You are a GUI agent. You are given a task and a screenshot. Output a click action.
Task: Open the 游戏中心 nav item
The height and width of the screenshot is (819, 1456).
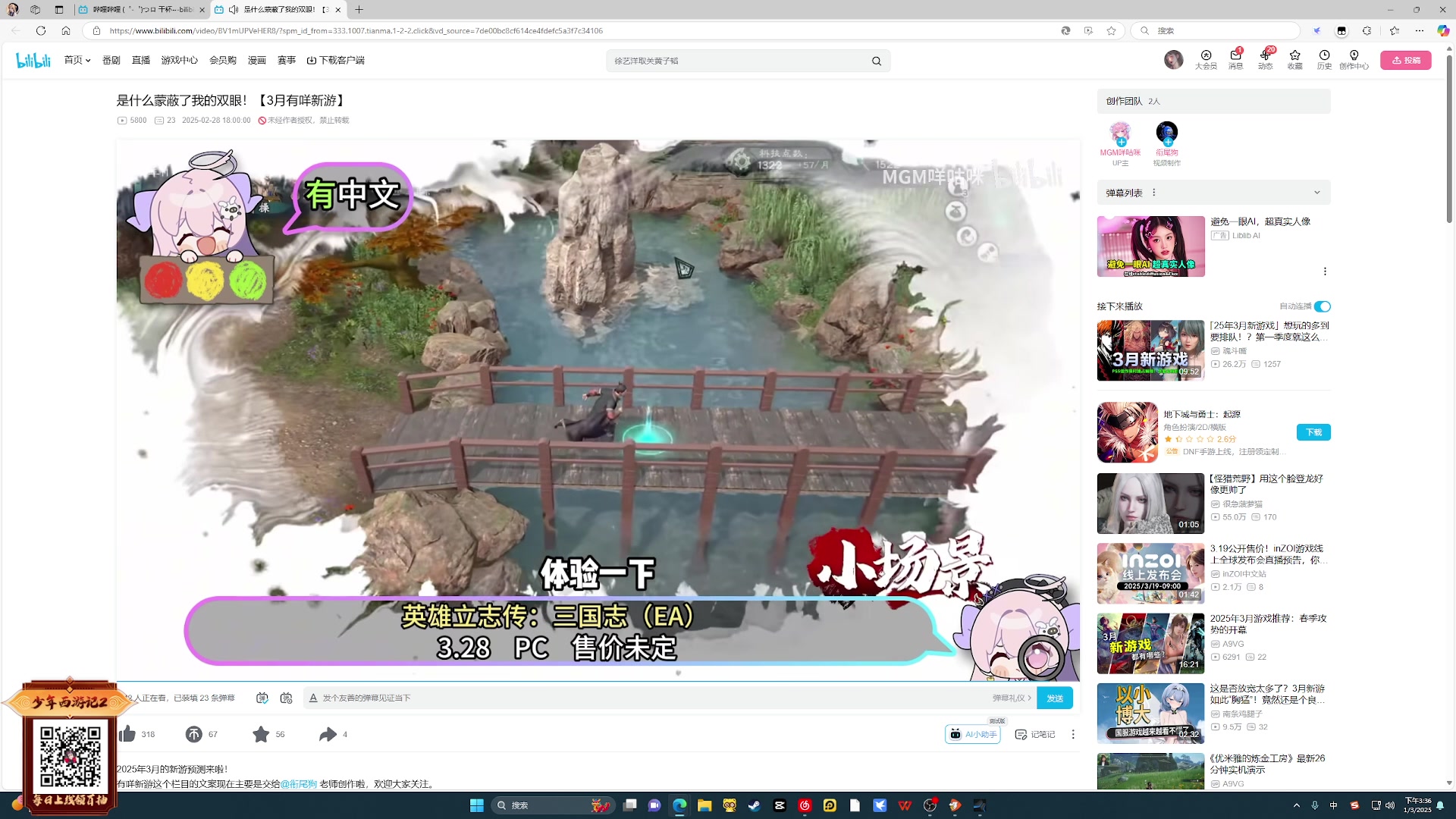point(179,60)
